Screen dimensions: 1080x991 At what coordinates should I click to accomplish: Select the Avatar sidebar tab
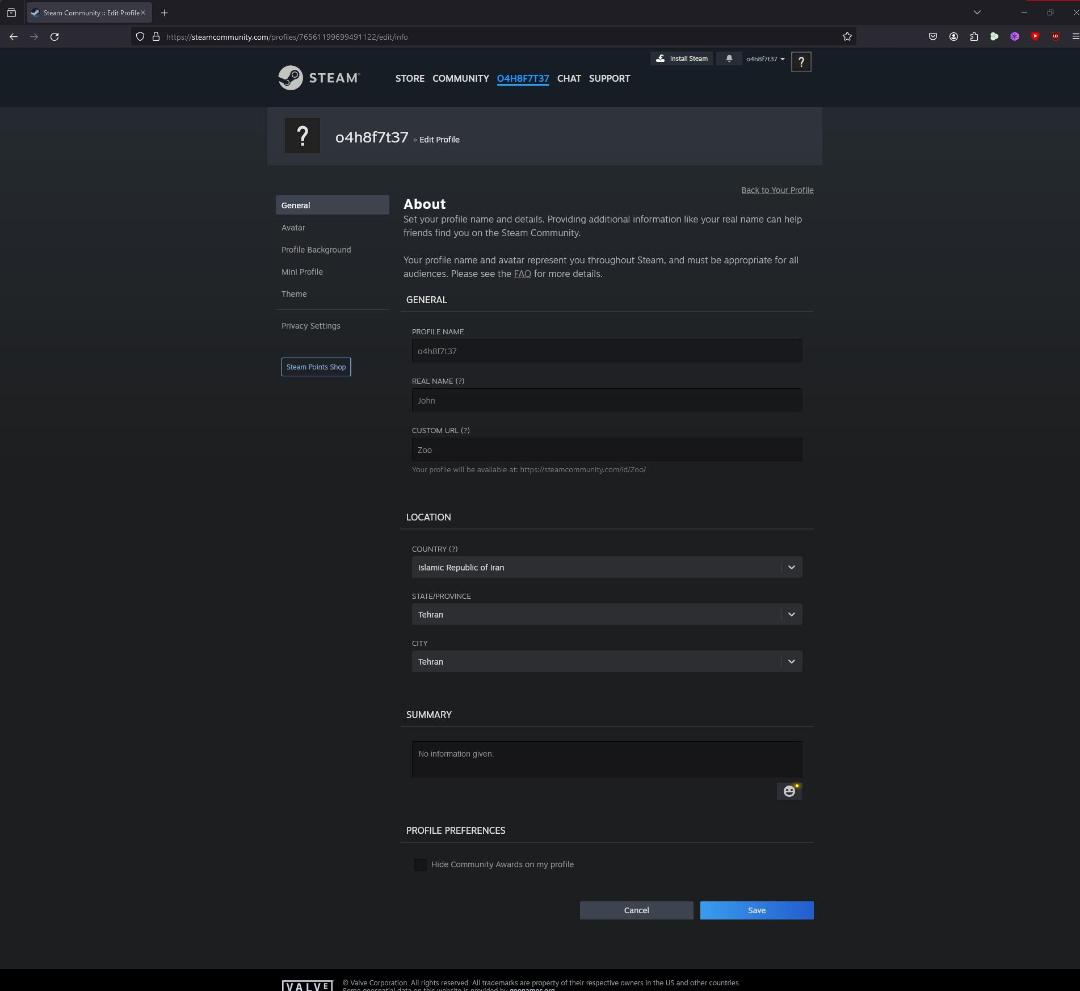point(333,227)
